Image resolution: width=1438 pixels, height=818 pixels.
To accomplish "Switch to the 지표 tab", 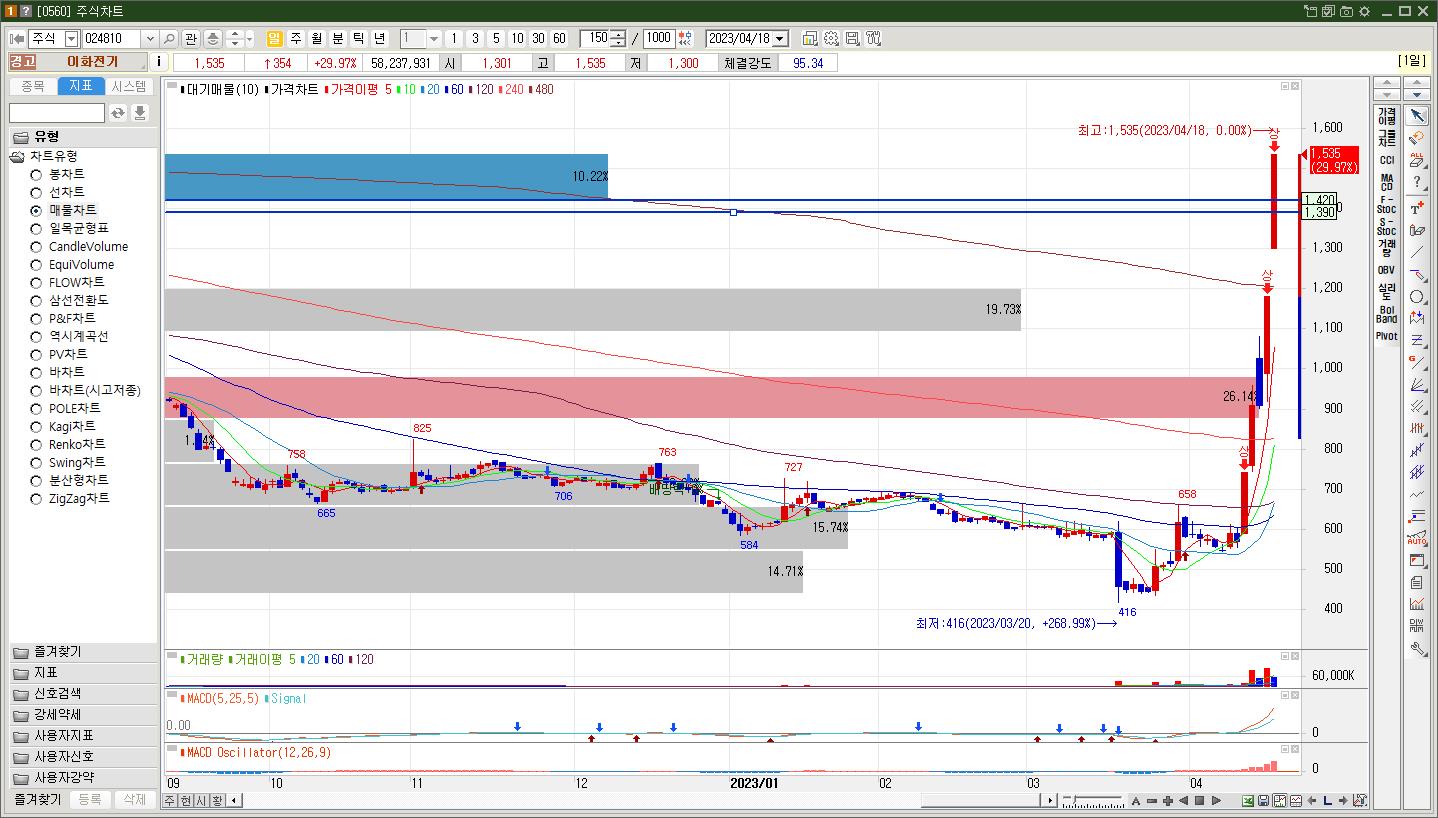I will point(81,86).
